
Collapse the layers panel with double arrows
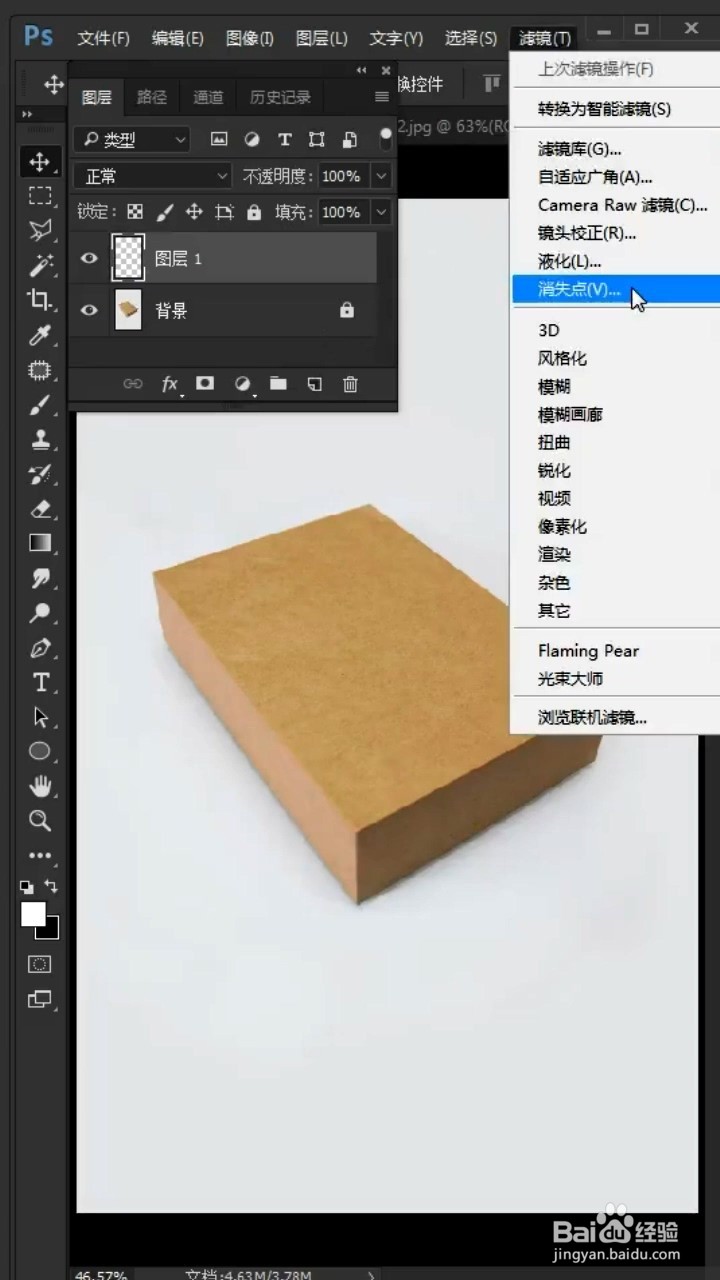tap(361, 70)
